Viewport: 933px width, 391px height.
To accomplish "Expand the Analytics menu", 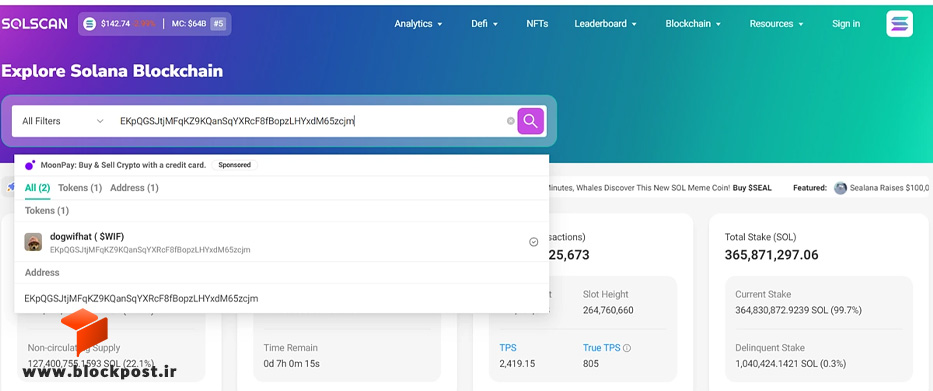I will pyautogui.click(x=418, y=24).
